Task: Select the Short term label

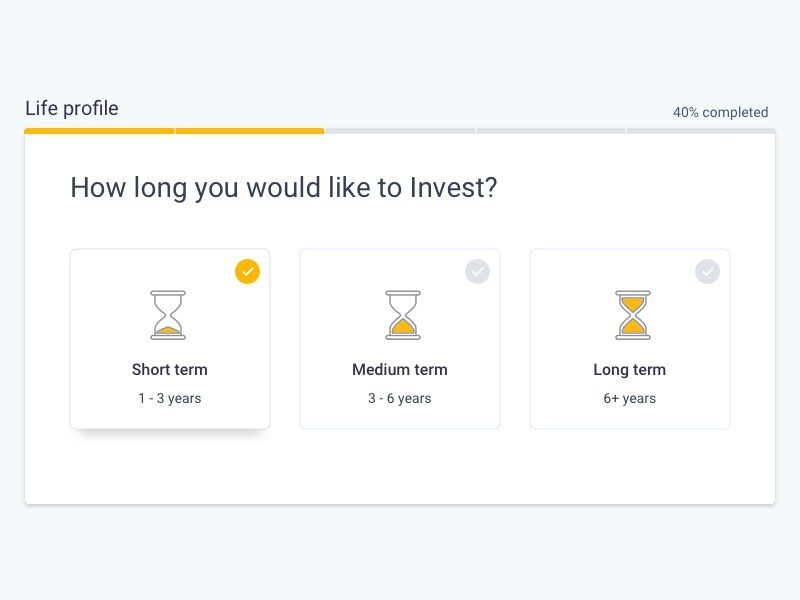Action: pyautogui.click(x=169, y=369)
